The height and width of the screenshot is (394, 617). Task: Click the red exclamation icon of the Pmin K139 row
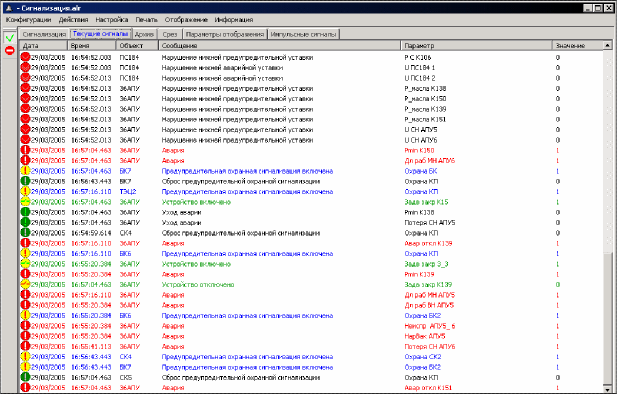pos(25,274)
